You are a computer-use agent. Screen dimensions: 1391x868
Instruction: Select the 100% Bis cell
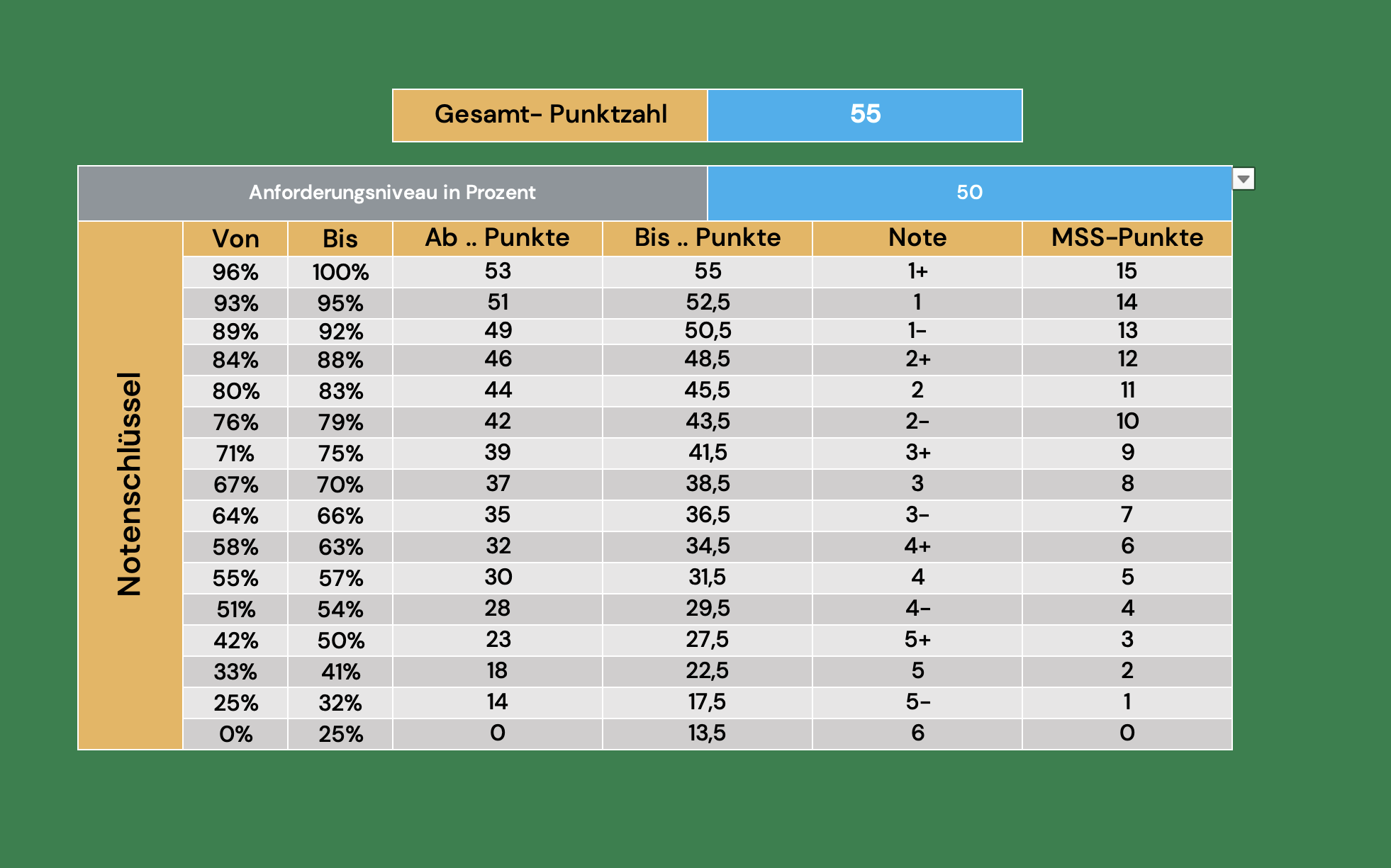coord(340,272)
